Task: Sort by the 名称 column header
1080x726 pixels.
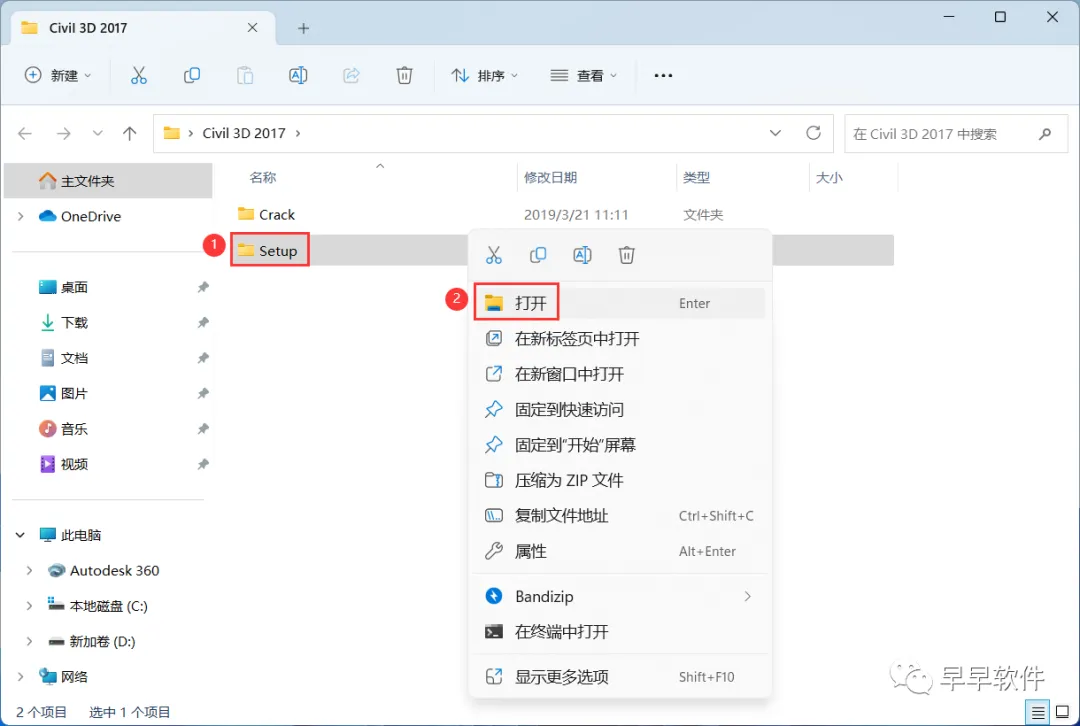Action: click(262, 178)
